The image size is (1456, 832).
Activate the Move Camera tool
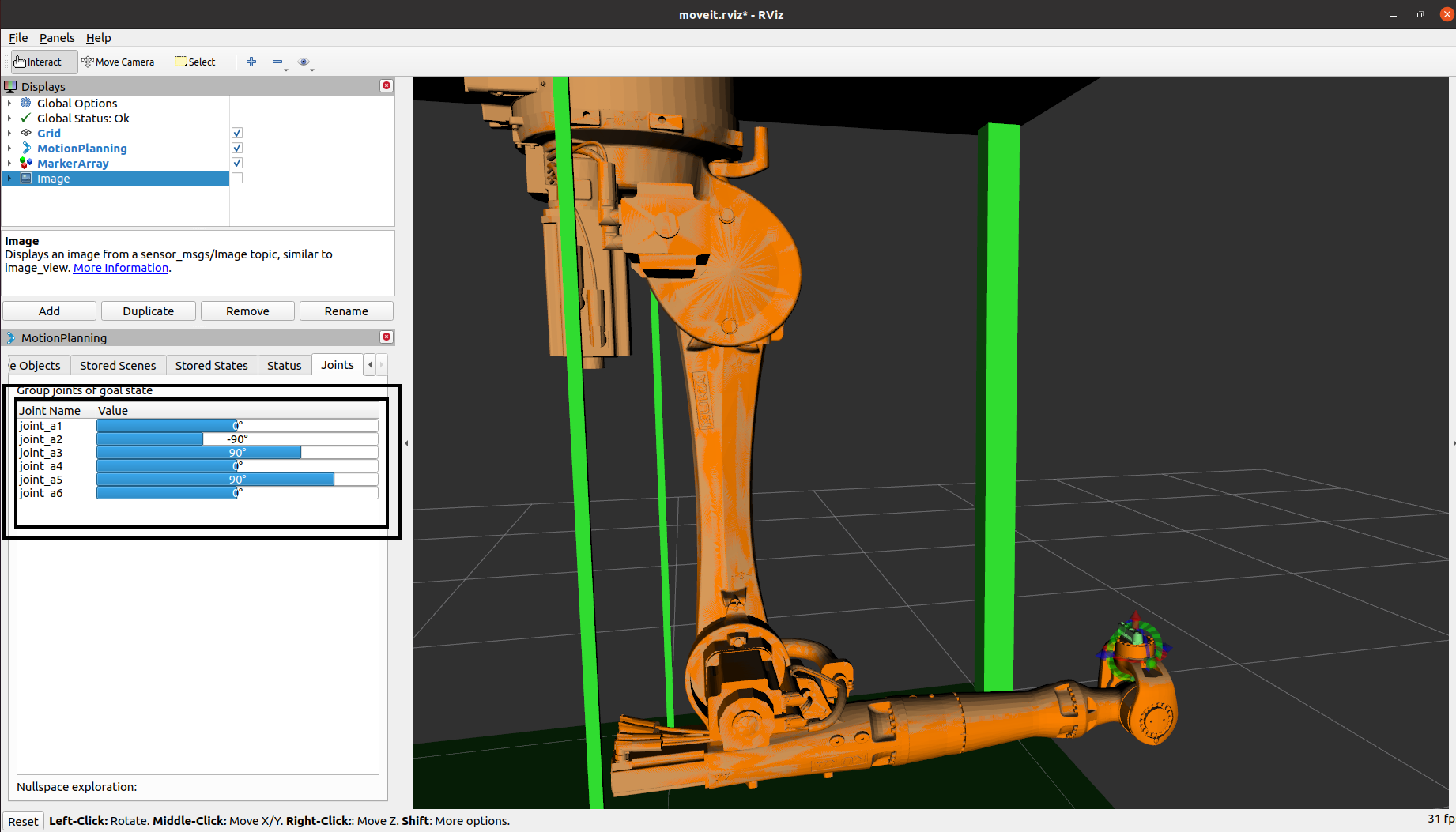point(119,62)
